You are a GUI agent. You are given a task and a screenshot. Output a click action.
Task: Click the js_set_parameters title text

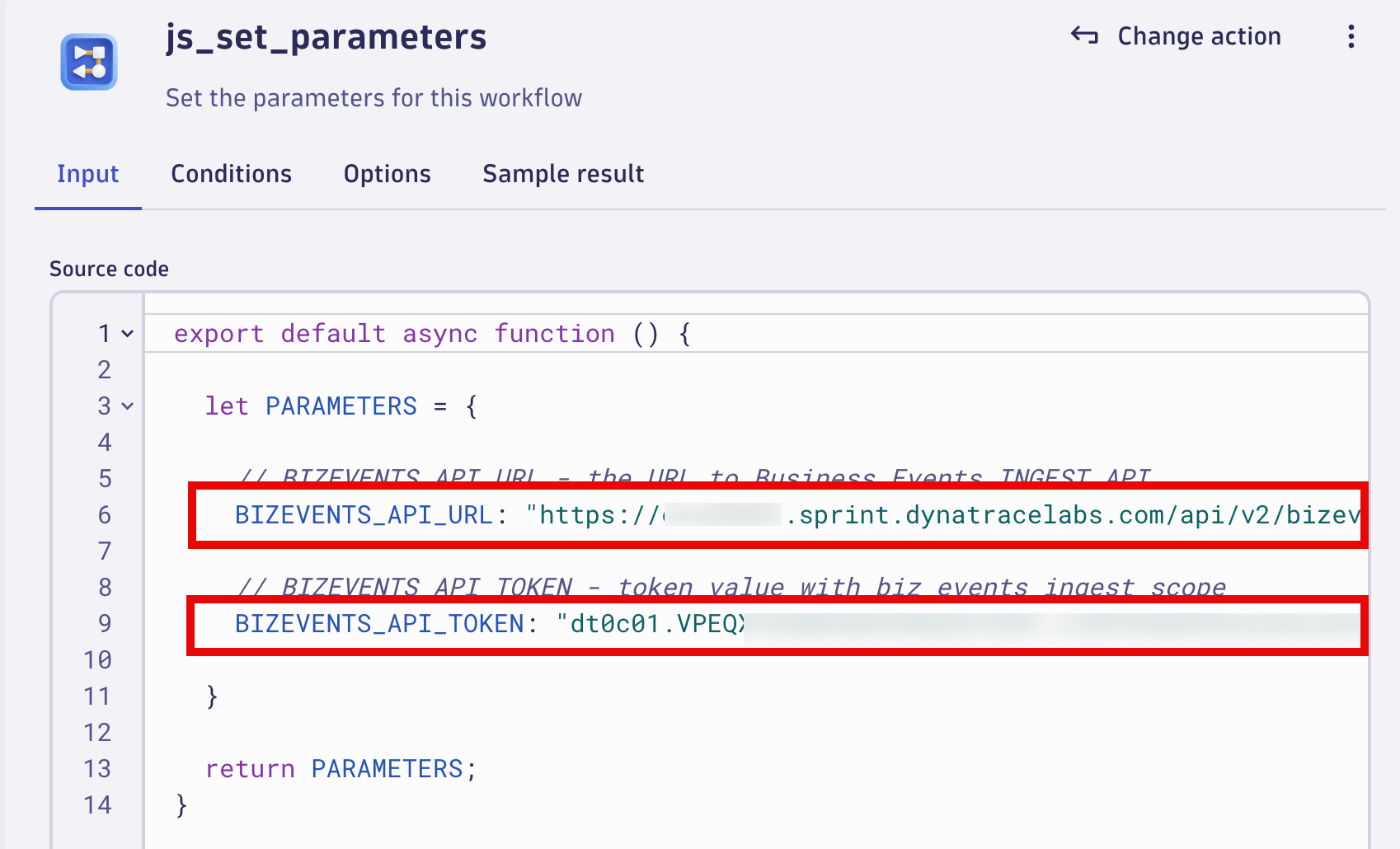(327, 38)
